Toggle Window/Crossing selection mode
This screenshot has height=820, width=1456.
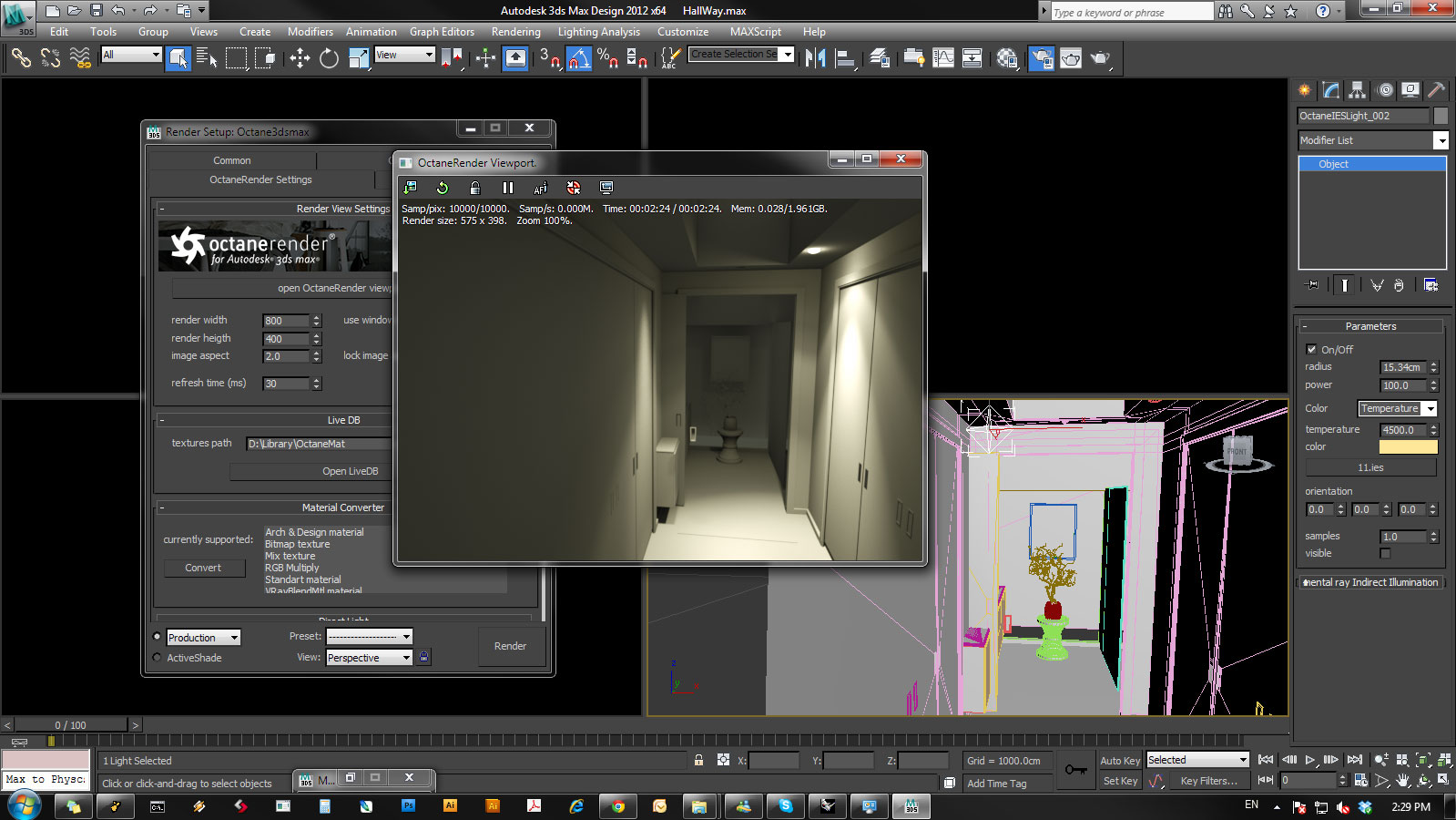point(265,58)
